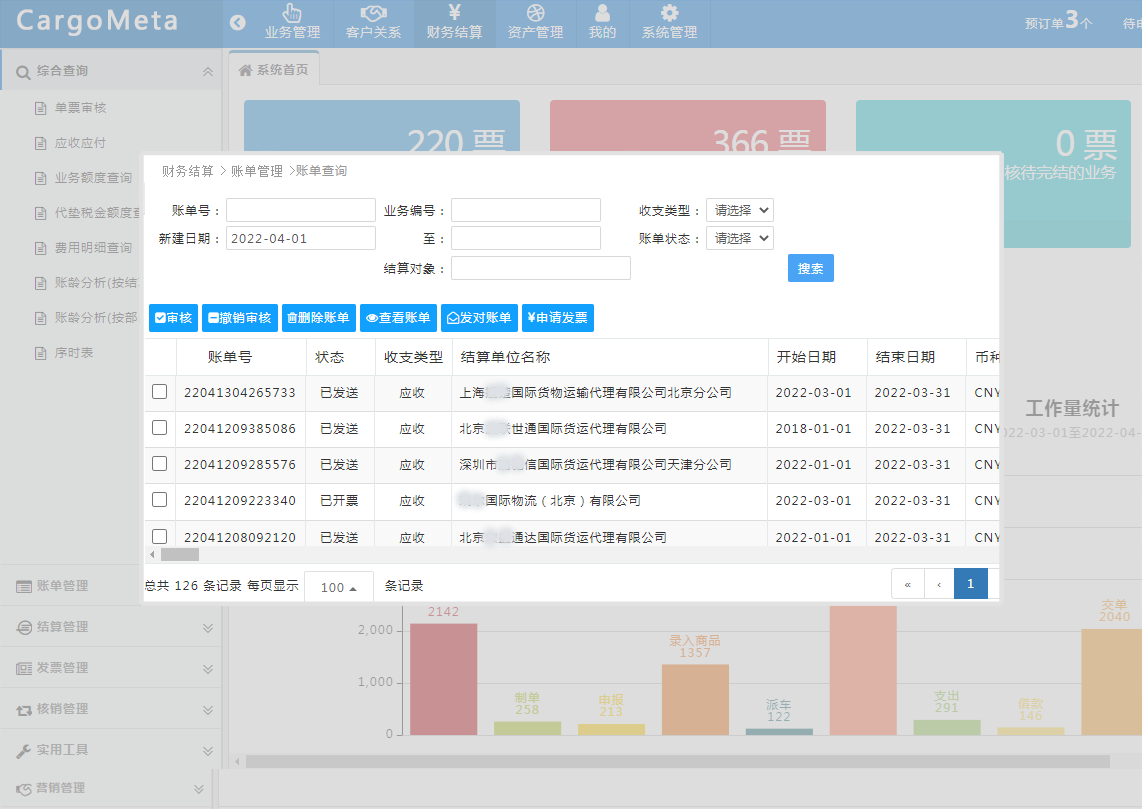Expand the 核销管理 chevron
This screenshot has width=1142, height=809.
pyautogui.click(x=208, y=710)
